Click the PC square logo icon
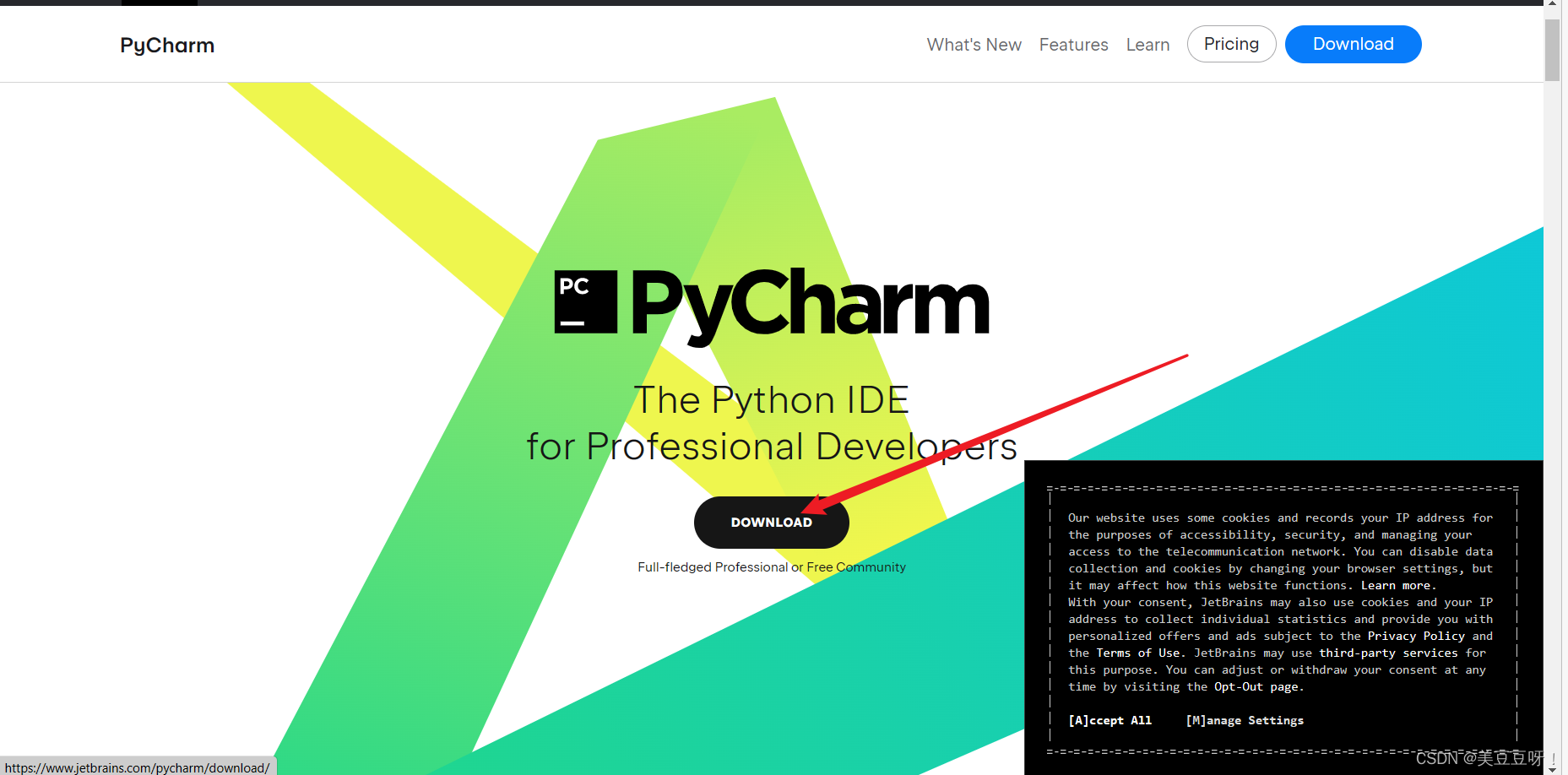 (x=585, y=301)
